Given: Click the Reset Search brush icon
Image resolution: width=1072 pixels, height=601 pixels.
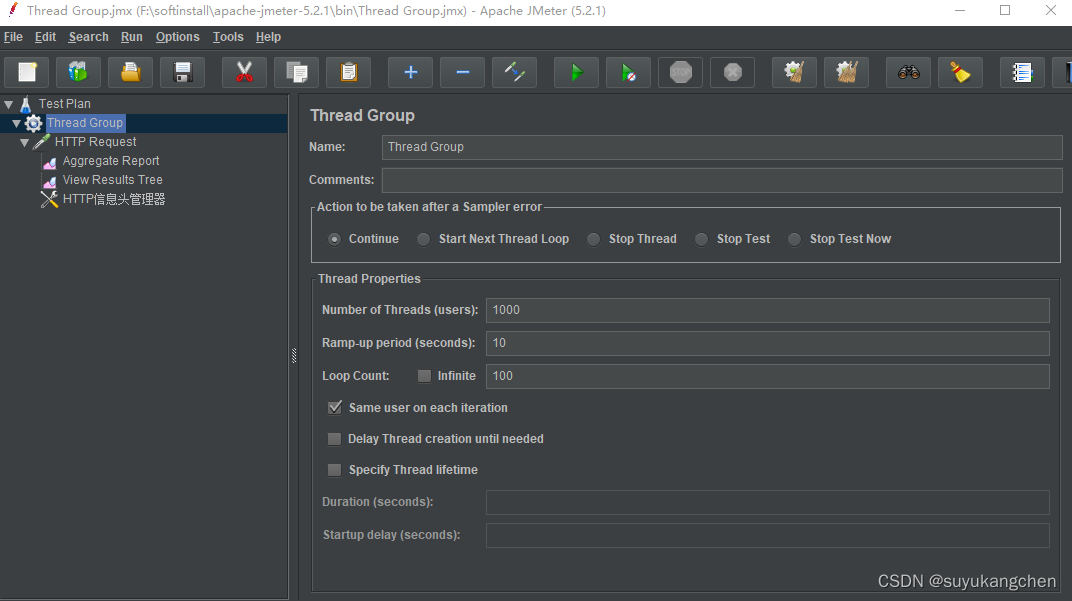Looking at the screenshot, I should (961, 72).
